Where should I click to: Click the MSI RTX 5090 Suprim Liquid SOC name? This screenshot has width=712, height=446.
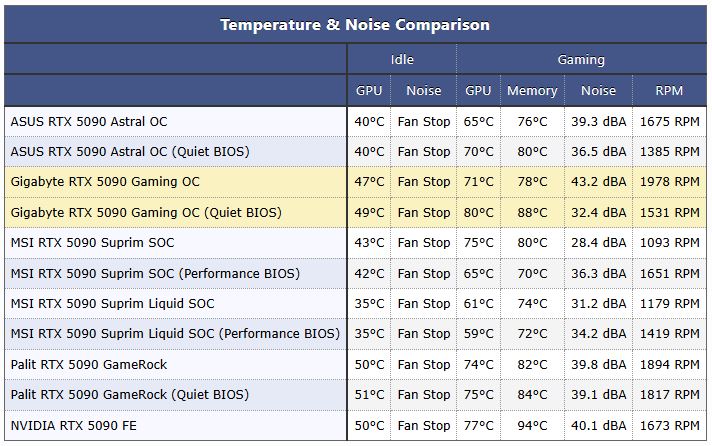112,303
